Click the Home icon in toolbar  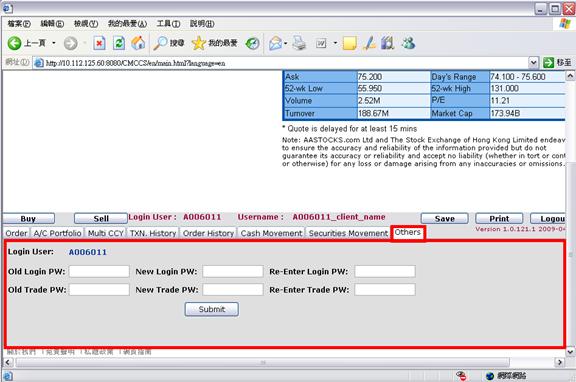point(138,43)
